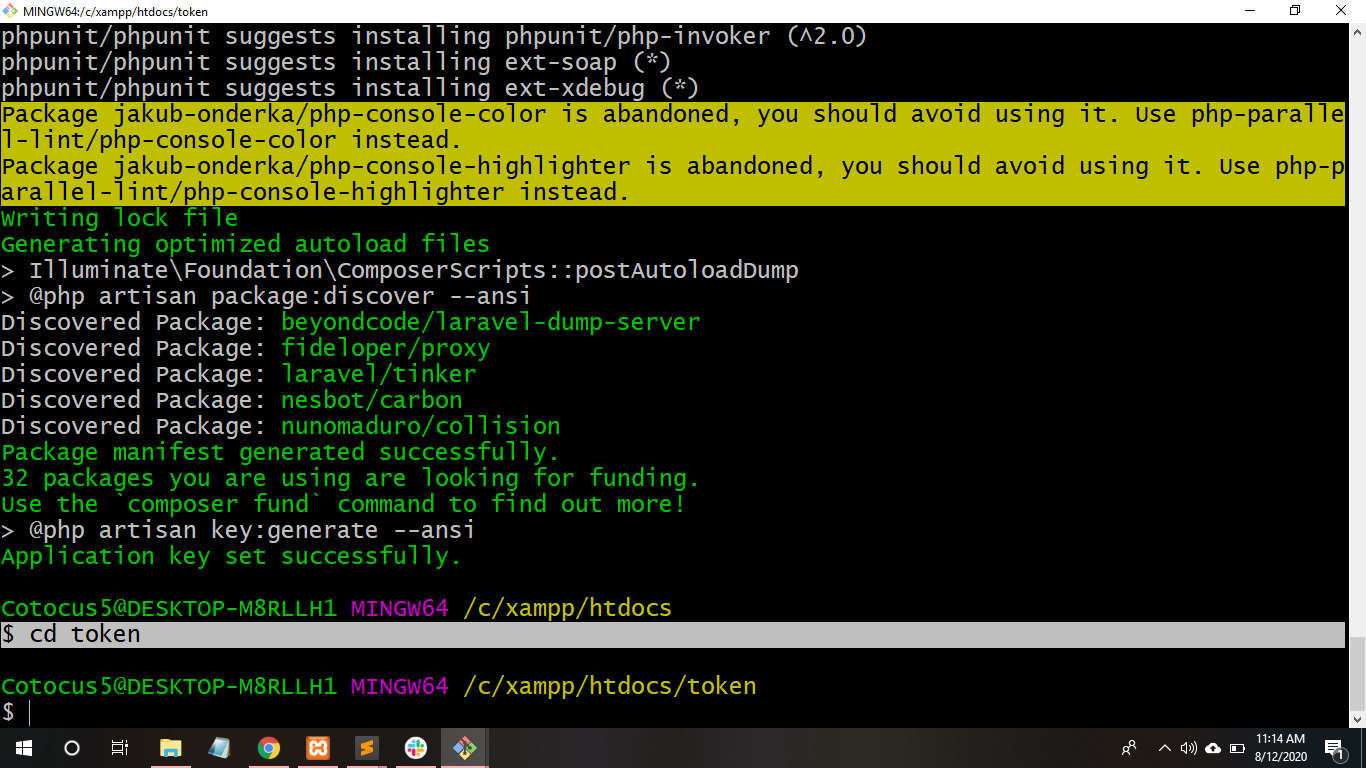Switch to Google Chrome in taskbar
The width and height of the screenshot is (1366, 768).
[268, 747]
